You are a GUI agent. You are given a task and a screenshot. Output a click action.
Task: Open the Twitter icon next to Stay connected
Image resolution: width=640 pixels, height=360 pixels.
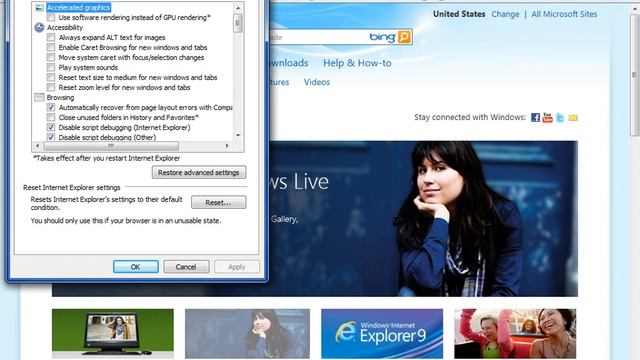(560, 118)
